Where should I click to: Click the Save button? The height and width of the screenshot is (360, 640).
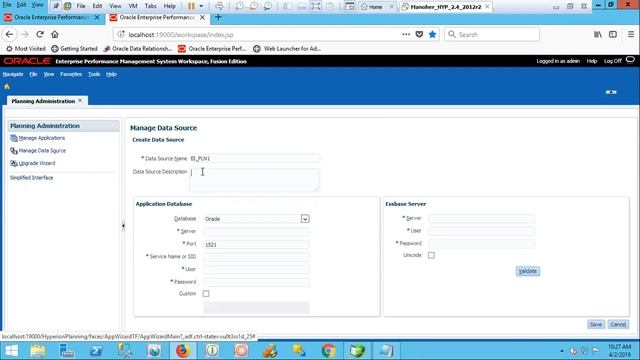coord(596,324)
